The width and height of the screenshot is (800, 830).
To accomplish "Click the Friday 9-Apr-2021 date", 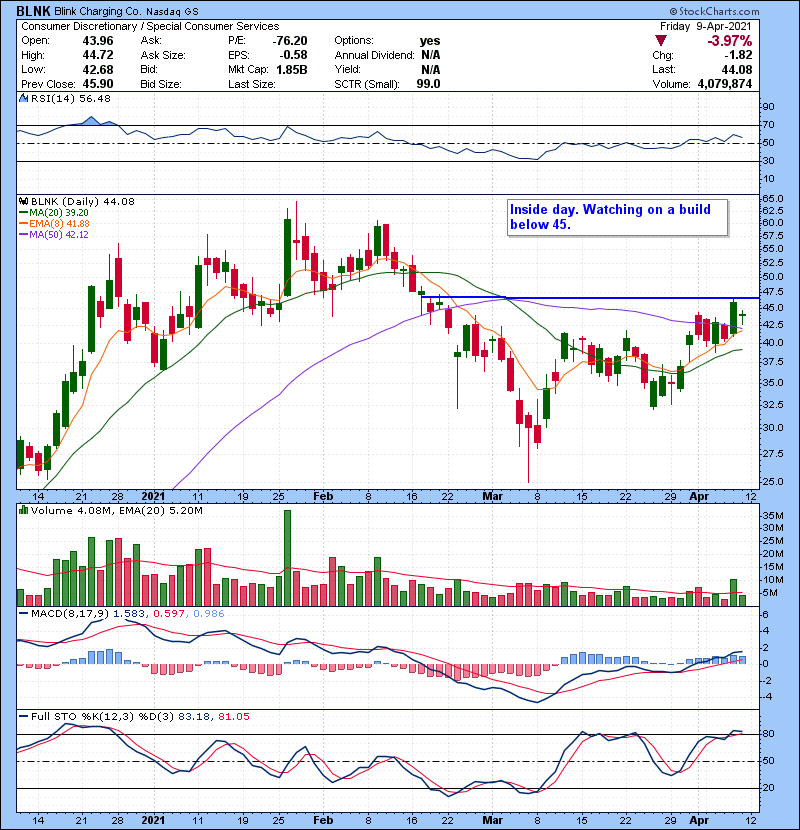I will click(706, 26).
